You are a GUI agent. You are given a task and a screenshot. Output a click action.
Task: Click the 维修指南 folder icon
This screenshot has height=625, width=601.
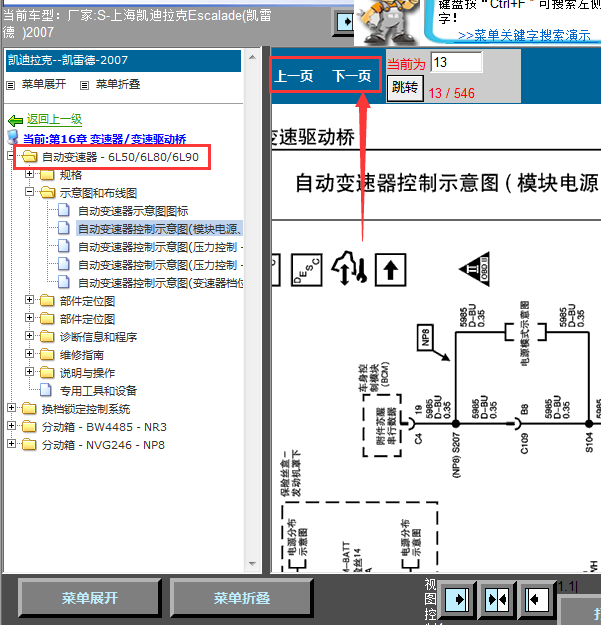pyautogui.click(x=47, y=355)
